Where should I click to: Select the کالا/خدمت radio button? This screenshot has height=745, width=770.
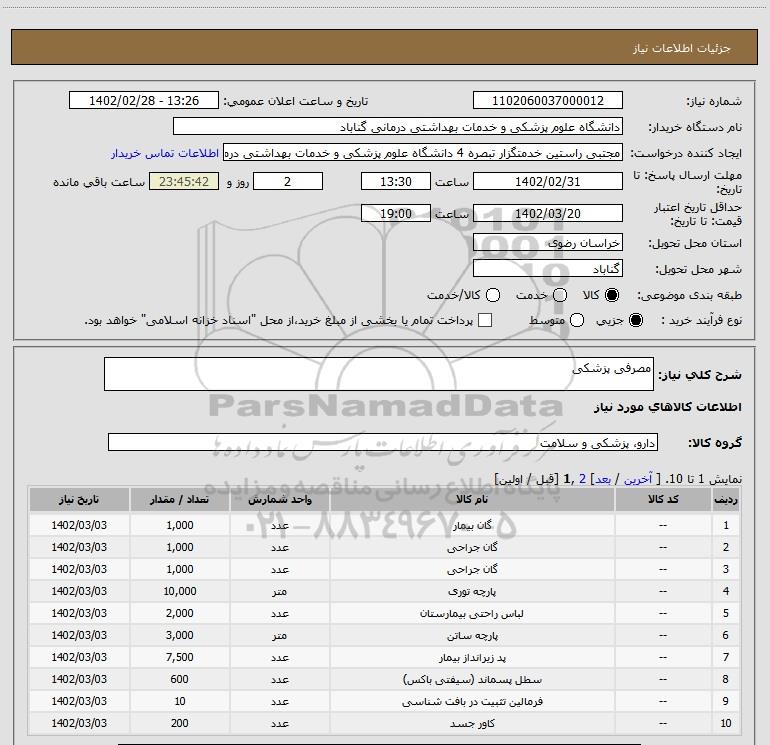493,295
